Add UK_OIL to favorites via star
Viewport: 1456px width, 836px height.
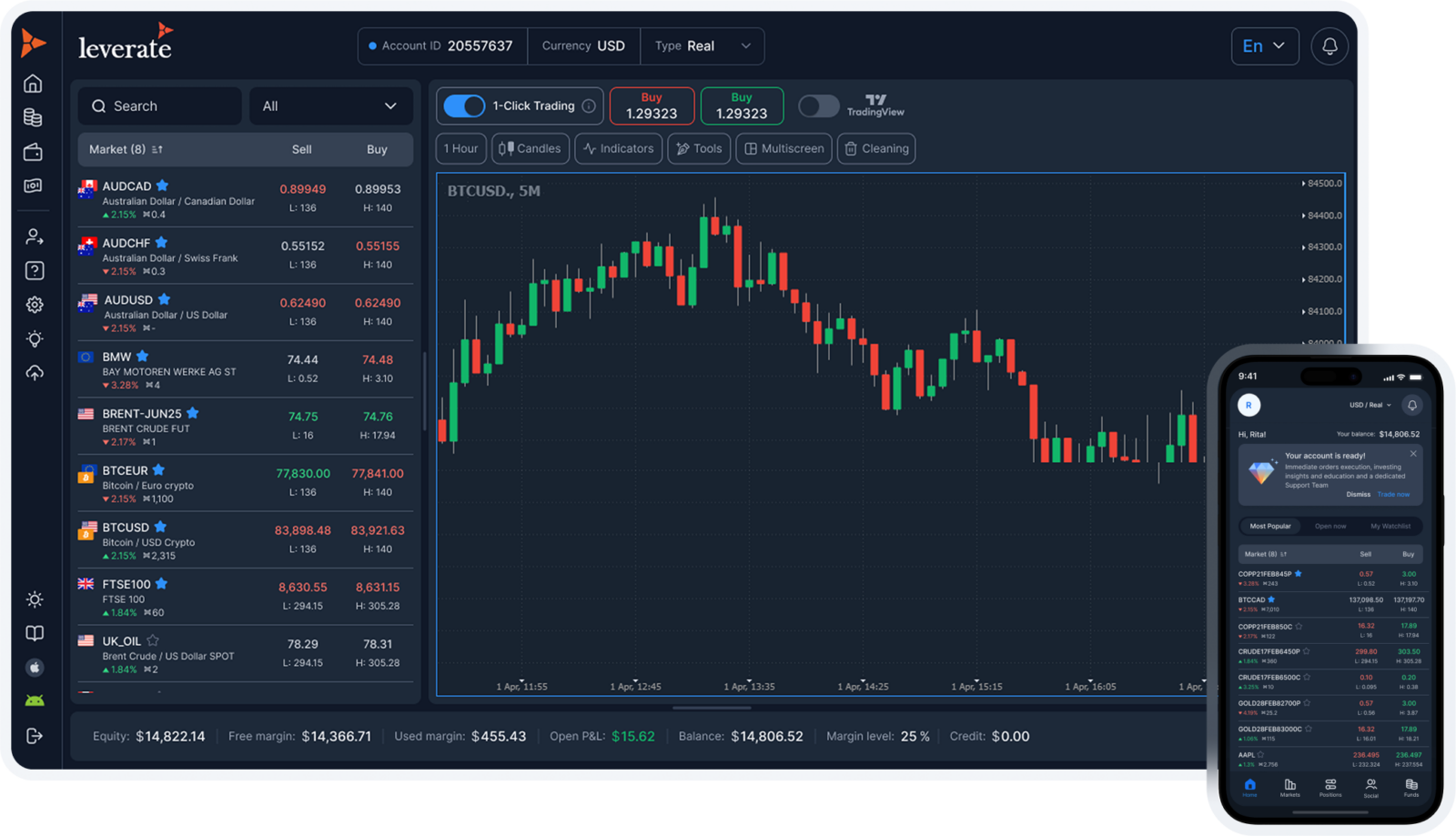click(152, 640)
